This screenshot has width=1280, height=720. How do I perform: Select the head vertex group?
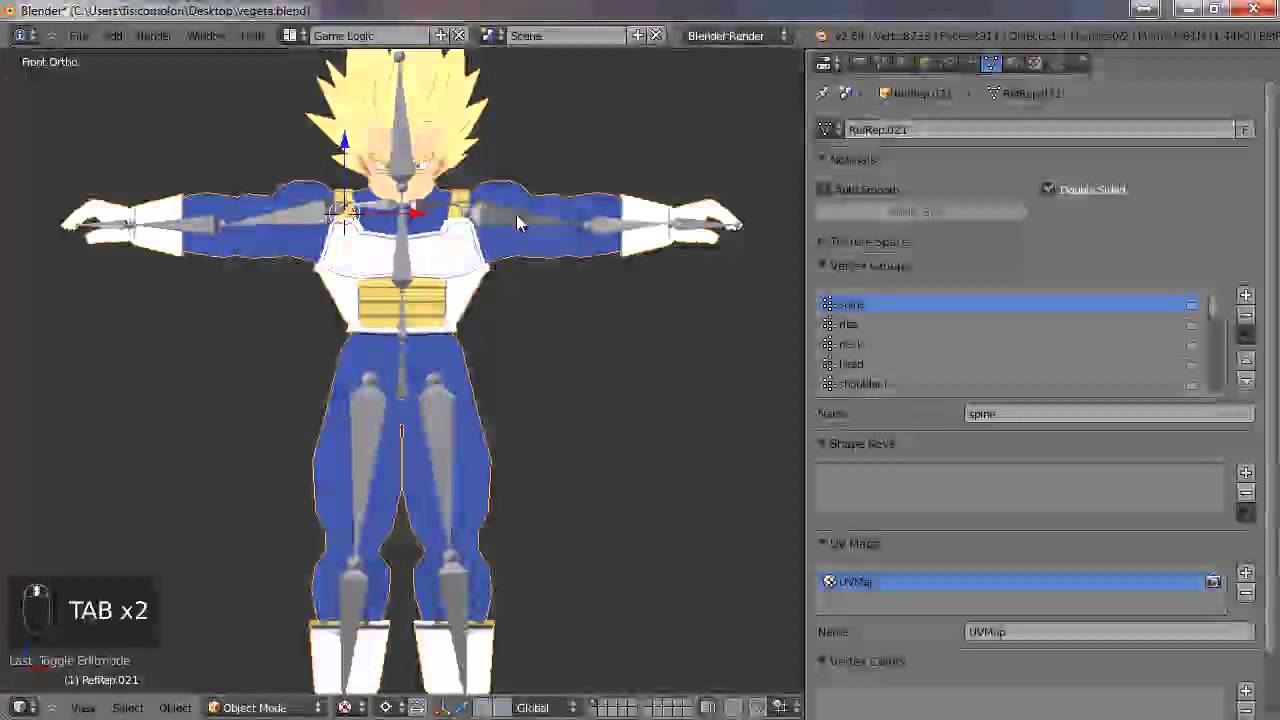click(1010, 364)
